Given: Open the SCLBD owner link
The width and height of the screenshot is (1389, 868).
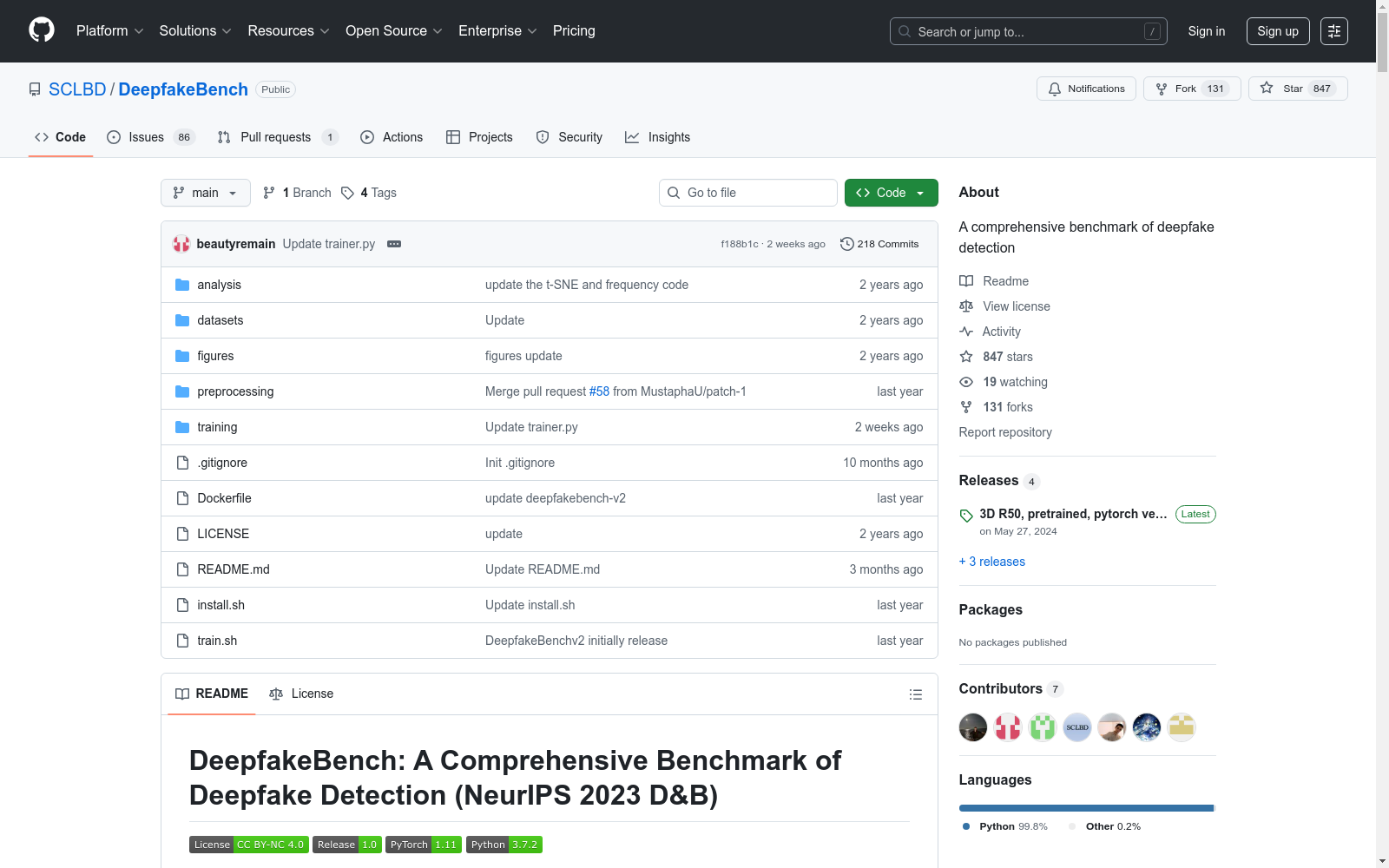Looking at the screenshot, I should pos(77,89).
